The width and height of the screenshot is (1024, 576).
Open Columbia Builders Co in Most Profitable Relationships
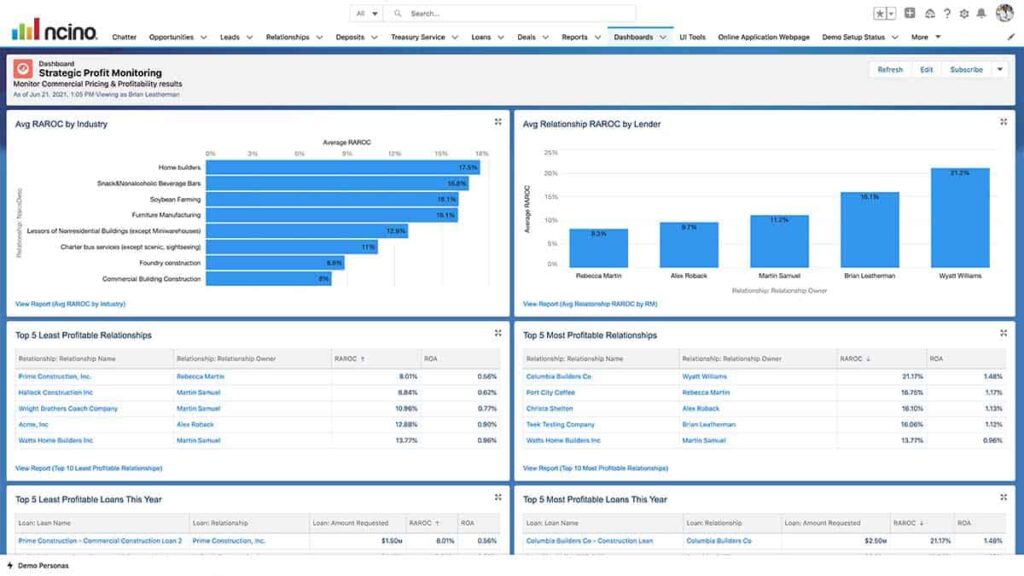point(558,377)
